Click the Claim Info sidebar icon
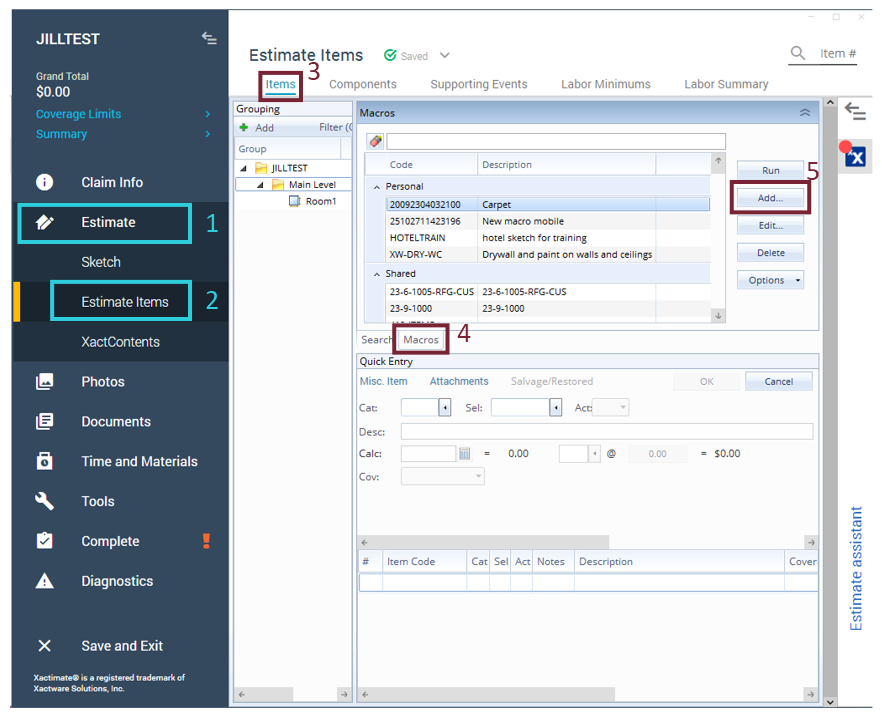 tap(44, 182)
